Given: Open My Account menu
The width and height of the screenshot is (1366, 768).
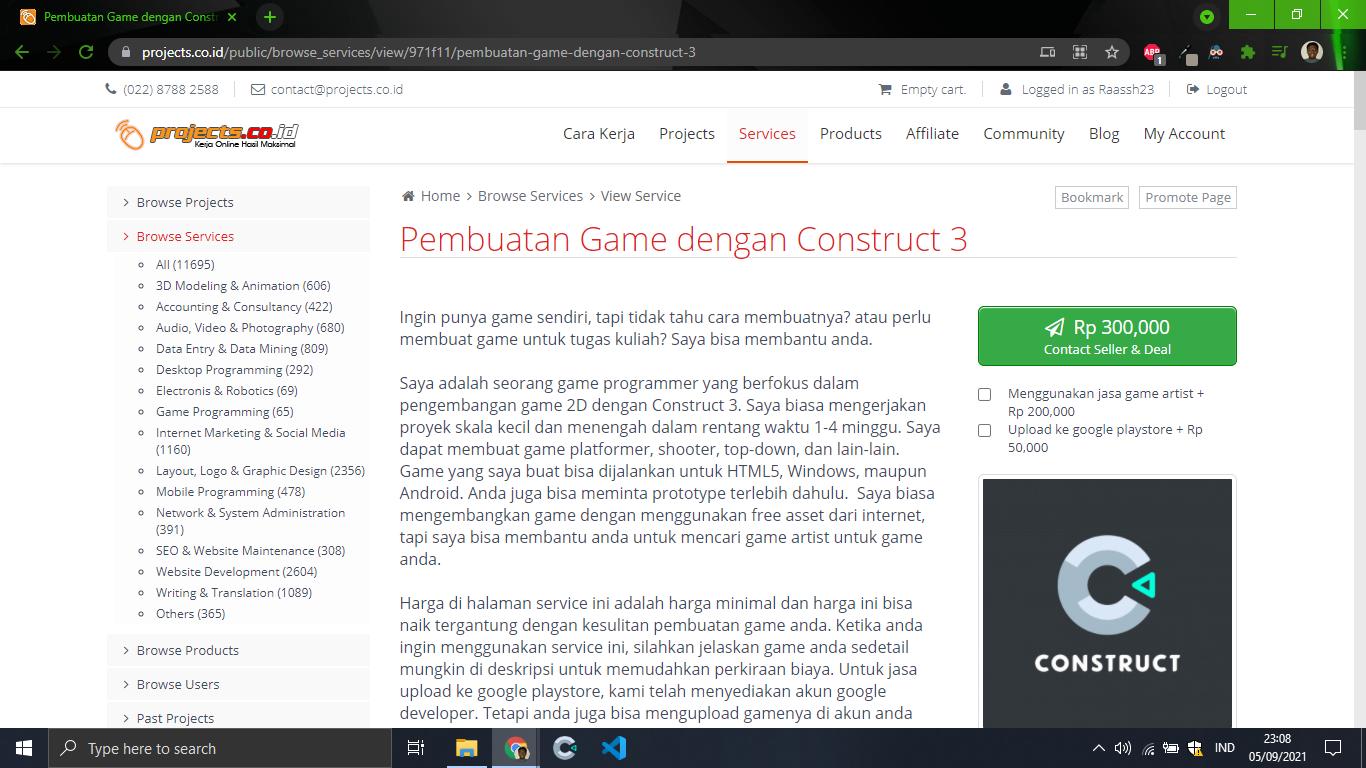Looking at the screenshot, I should point(1184,134).
